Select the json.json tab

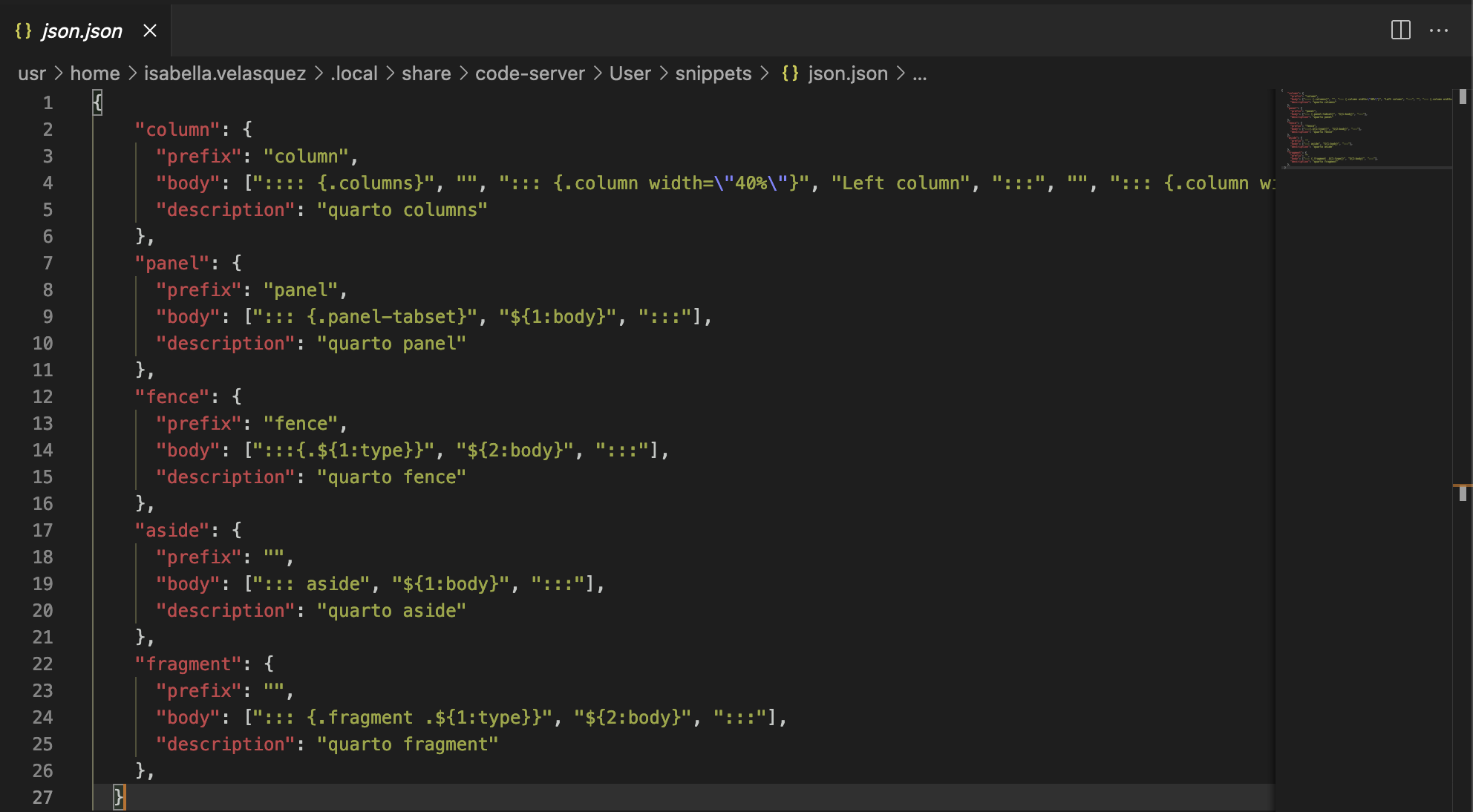pos(82,30)
